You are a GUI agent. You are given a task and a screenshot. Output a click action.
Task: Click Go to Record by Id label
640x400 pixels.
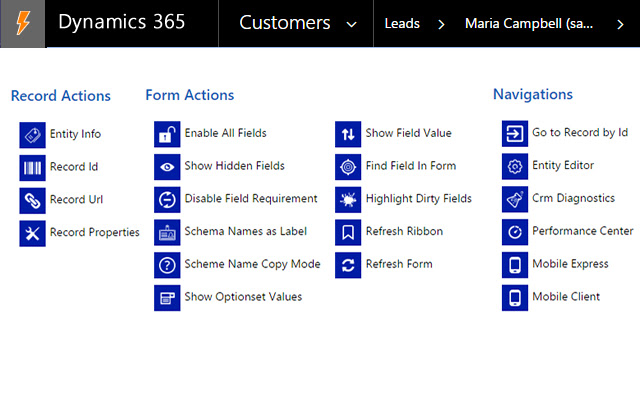580,133
